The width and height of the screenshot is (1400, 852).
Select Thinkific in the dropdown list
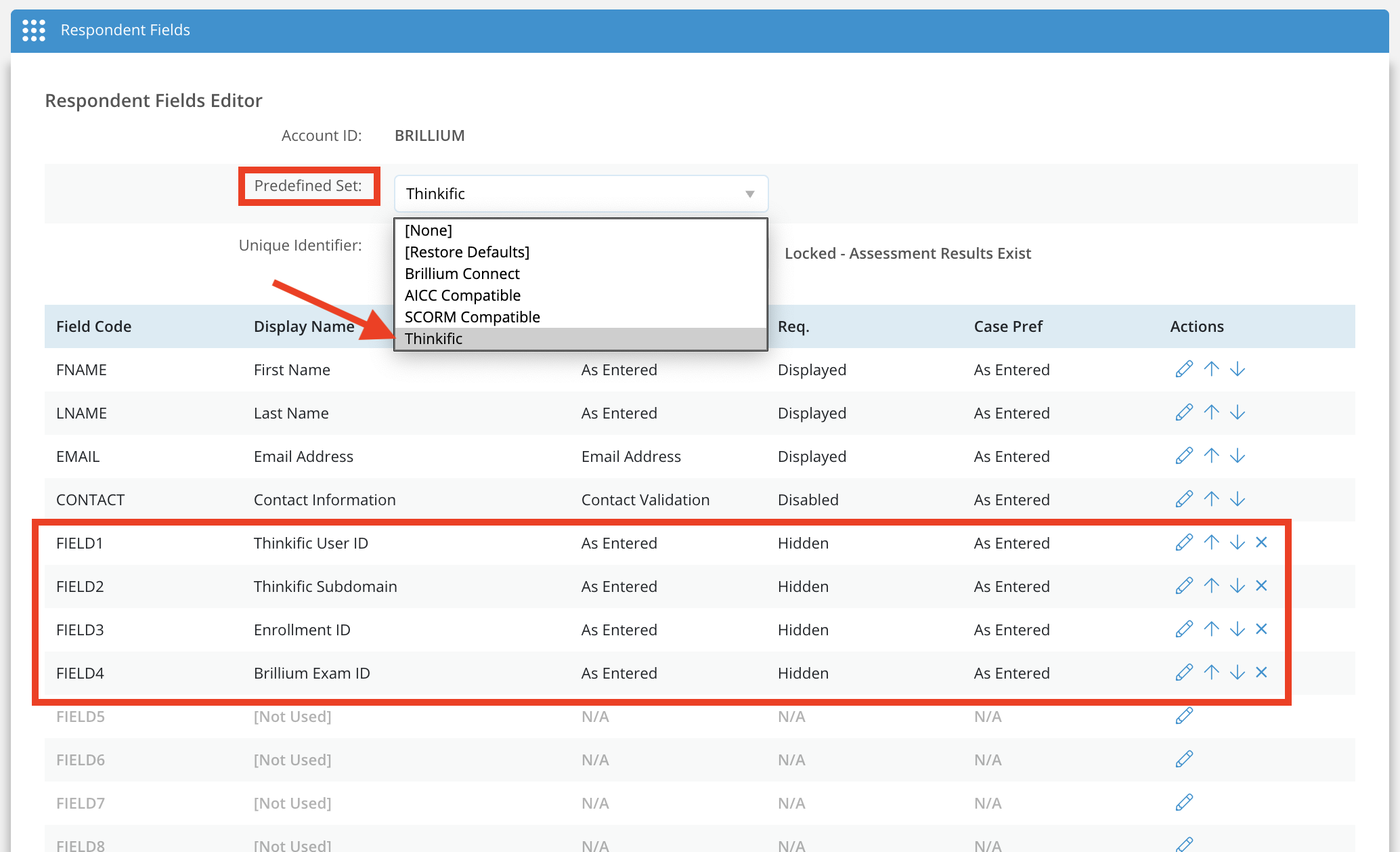coord(581,339)
